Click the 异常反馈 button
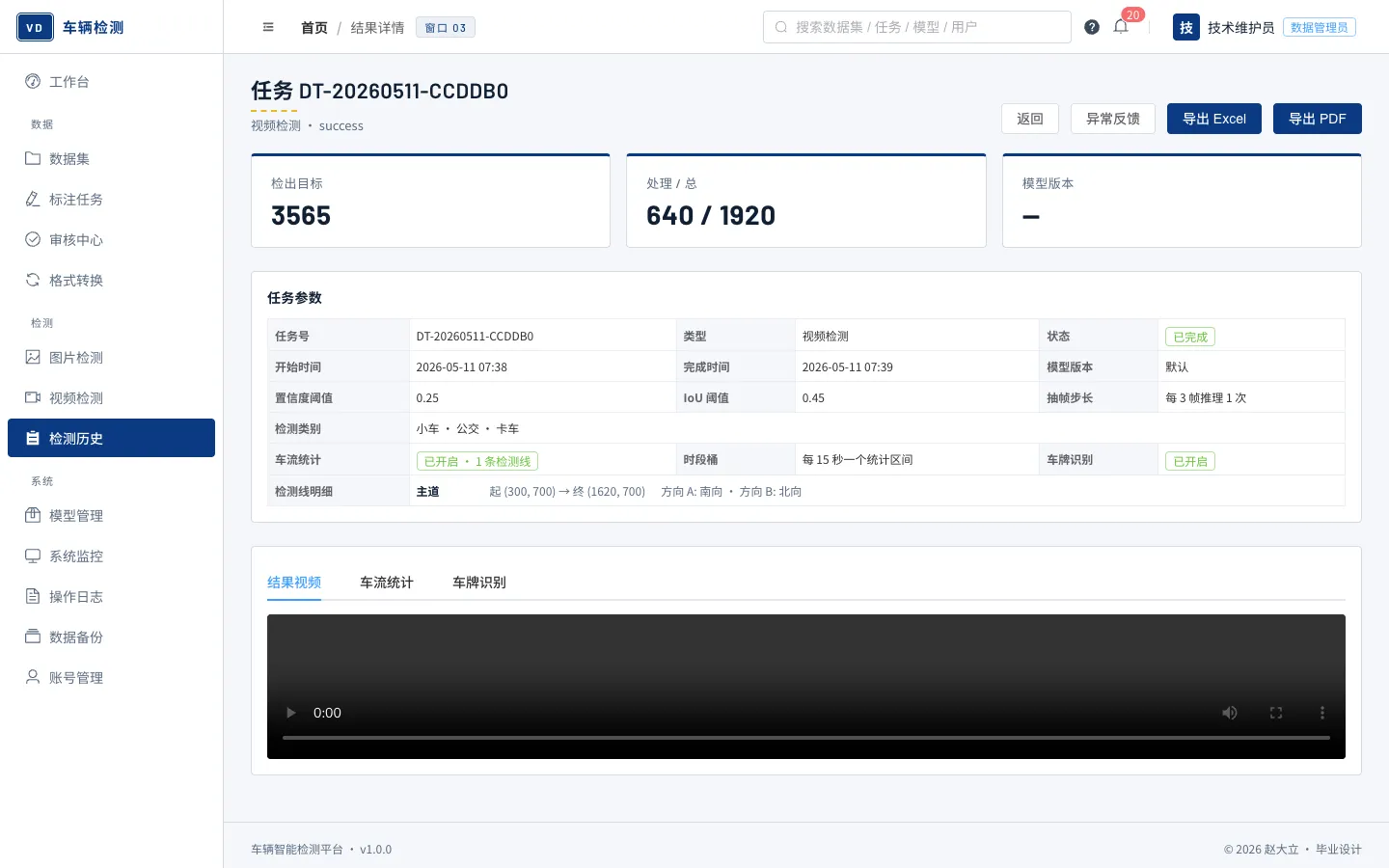Image resolution: width=1389 pixels, height=868 pixels. [1113, 119]
